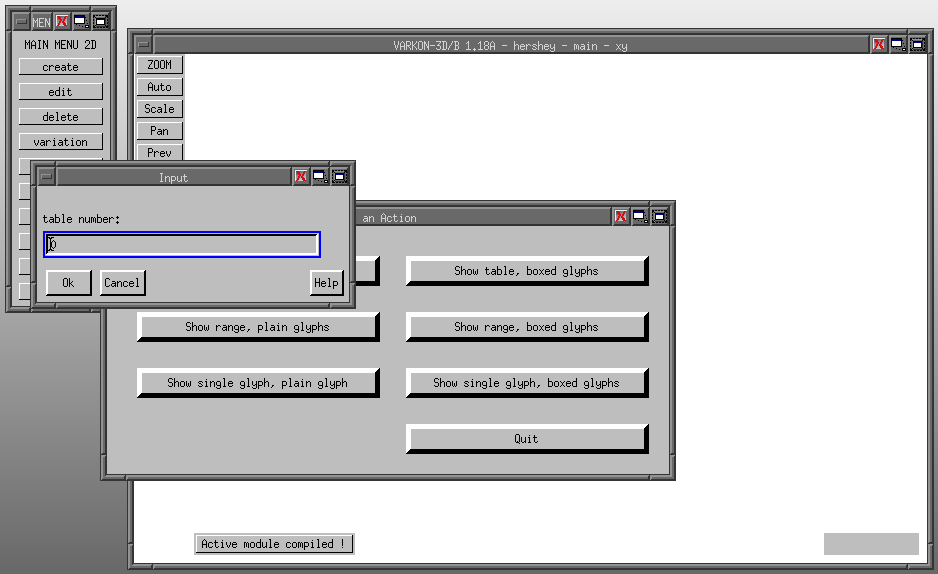This screenshot has height=574, width=938.
Task: Close the MEN menu window red X
Action: tap(62, 22)
